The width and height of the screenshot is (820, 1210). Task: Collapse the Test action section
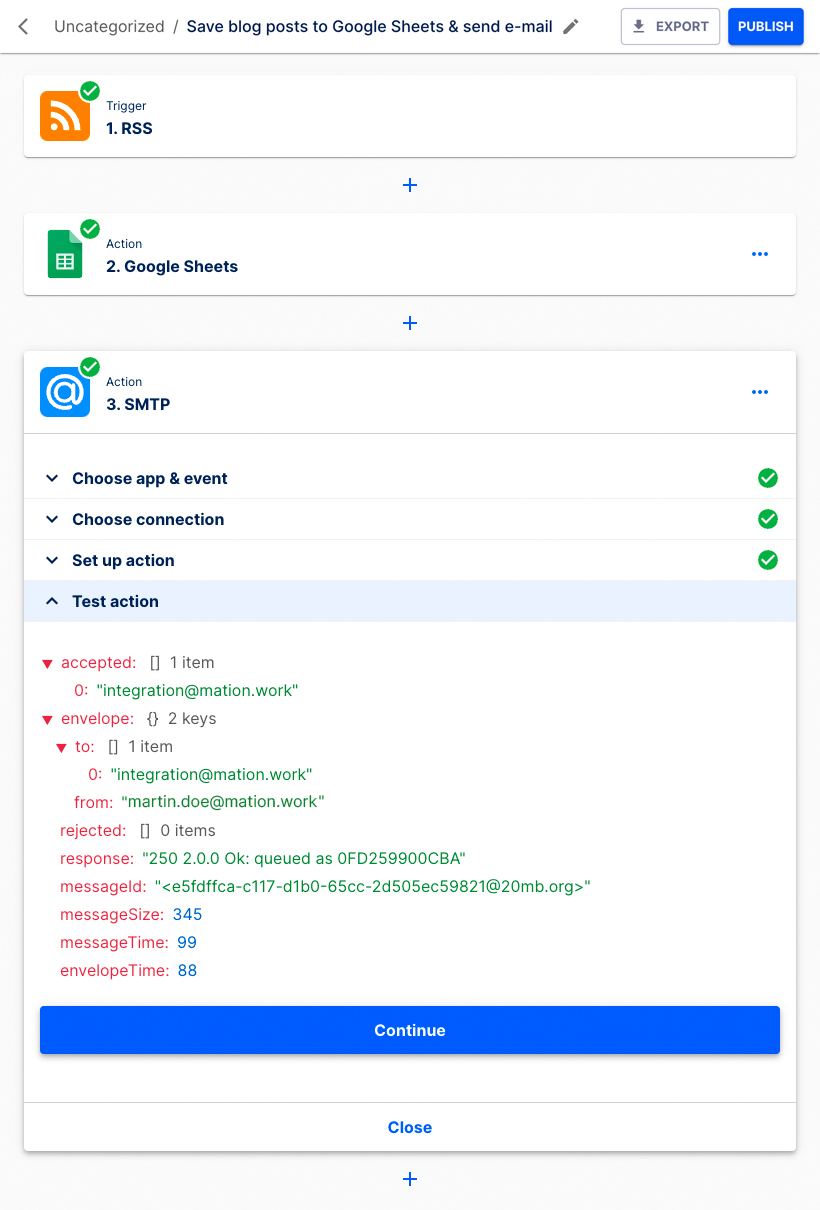[51, 601]
